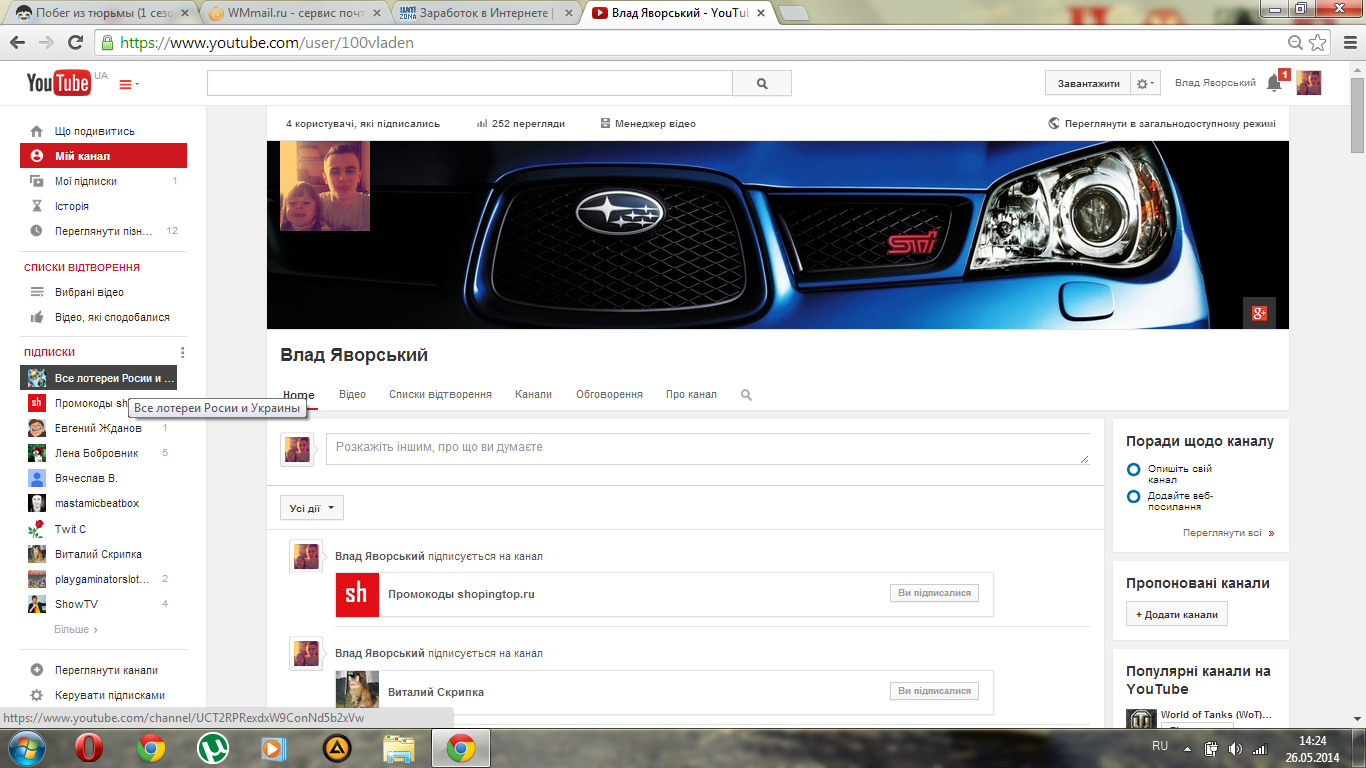Switch to the Канали tab
The width and height of the screenshot is (1366, 768).
point(533,394)
